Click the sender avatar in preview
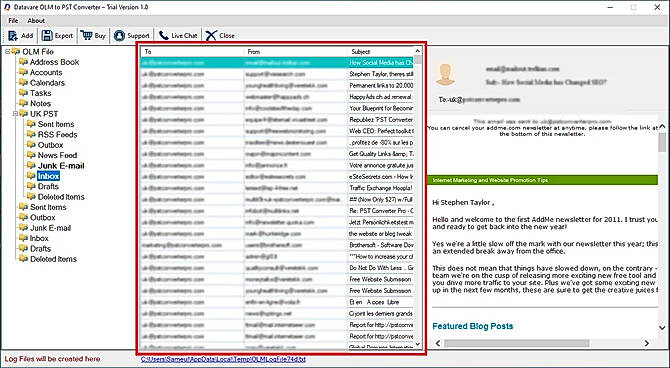Viewport: 670px width, 368px height. click(445, 74)
